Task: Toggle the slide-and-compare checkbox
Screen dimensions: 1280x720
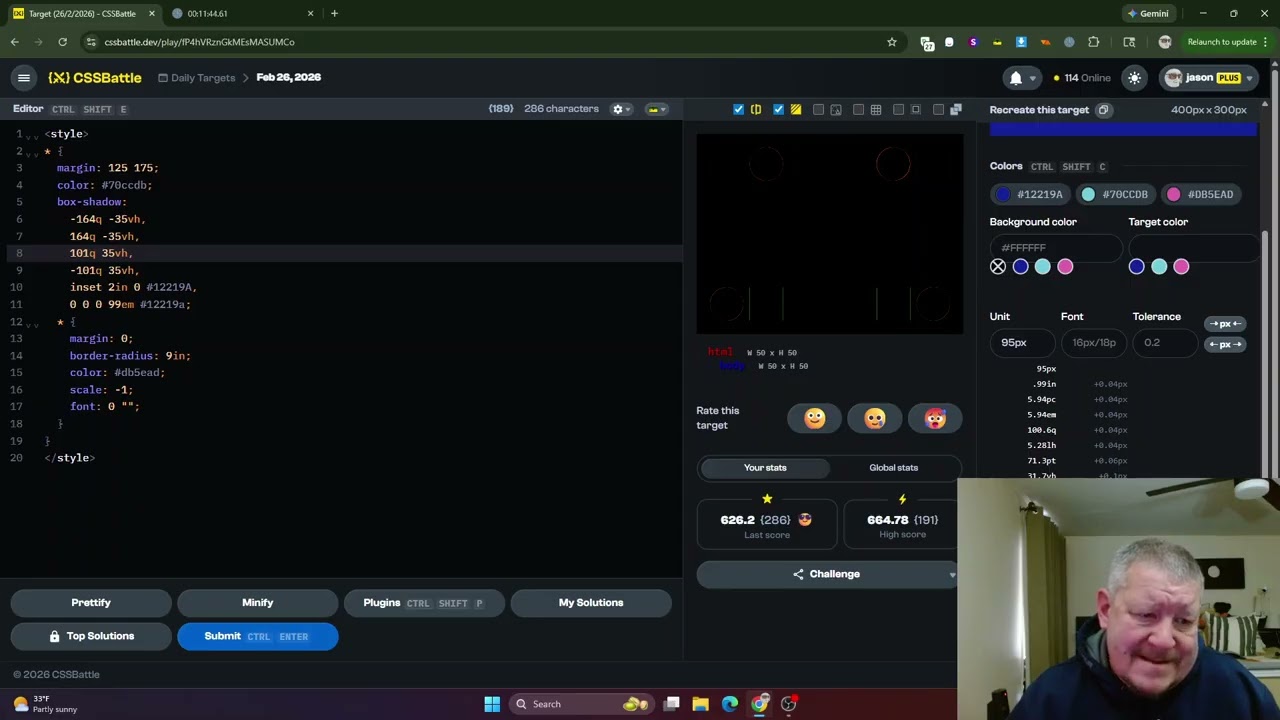Action: [738, 109]
